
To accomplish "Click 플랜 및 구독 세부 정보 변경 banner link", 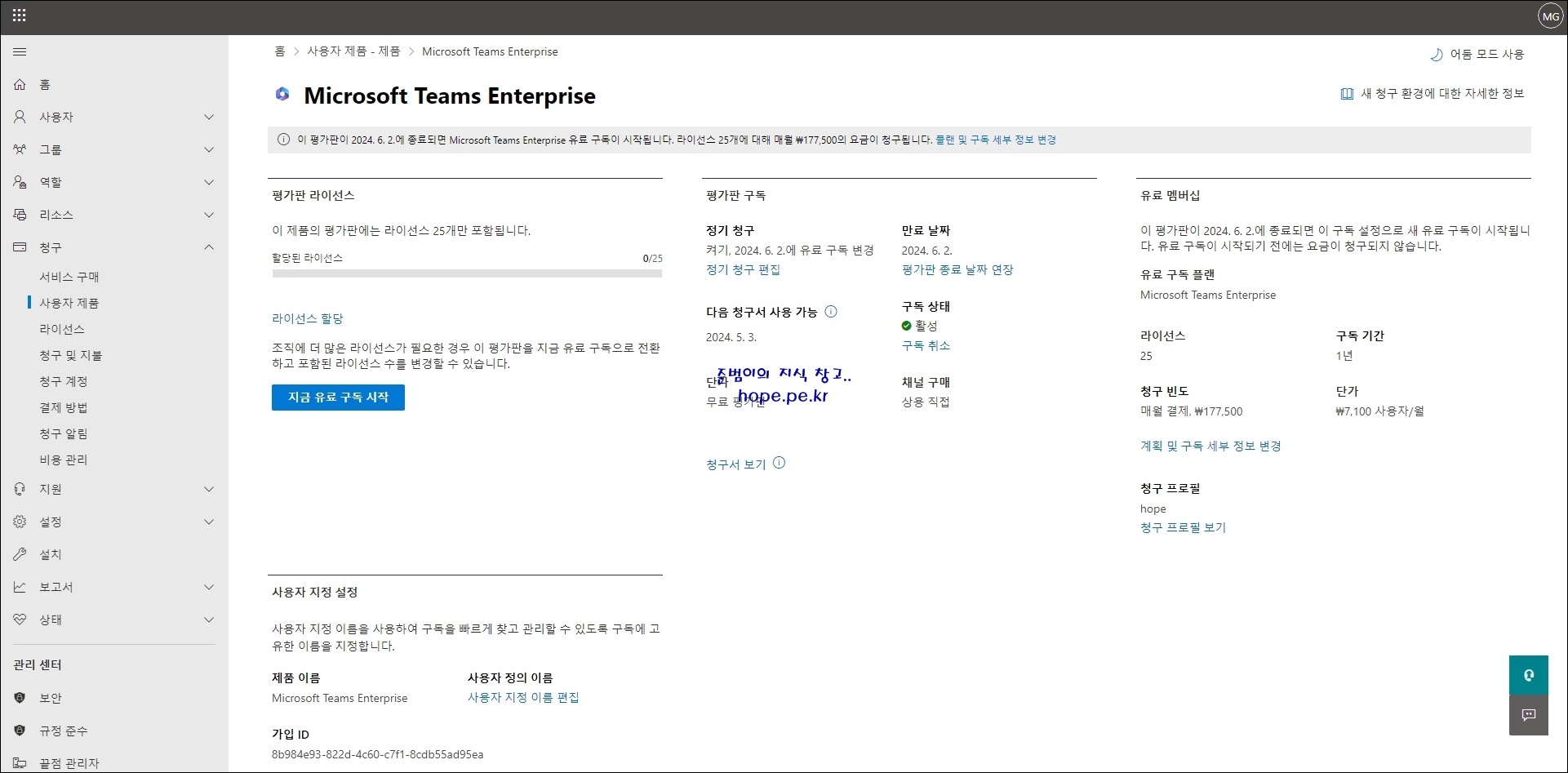I will click(x=996, y=140).
